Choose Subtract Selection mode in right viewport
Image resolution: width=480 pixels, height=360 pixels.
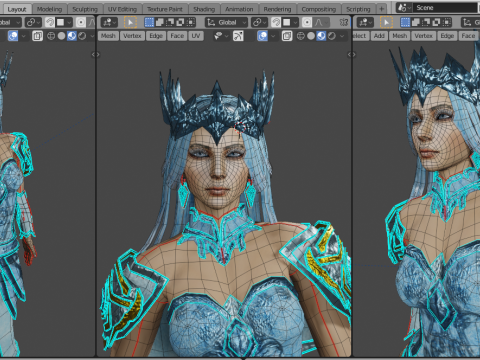pyautogui.click(x=426, y=22)
